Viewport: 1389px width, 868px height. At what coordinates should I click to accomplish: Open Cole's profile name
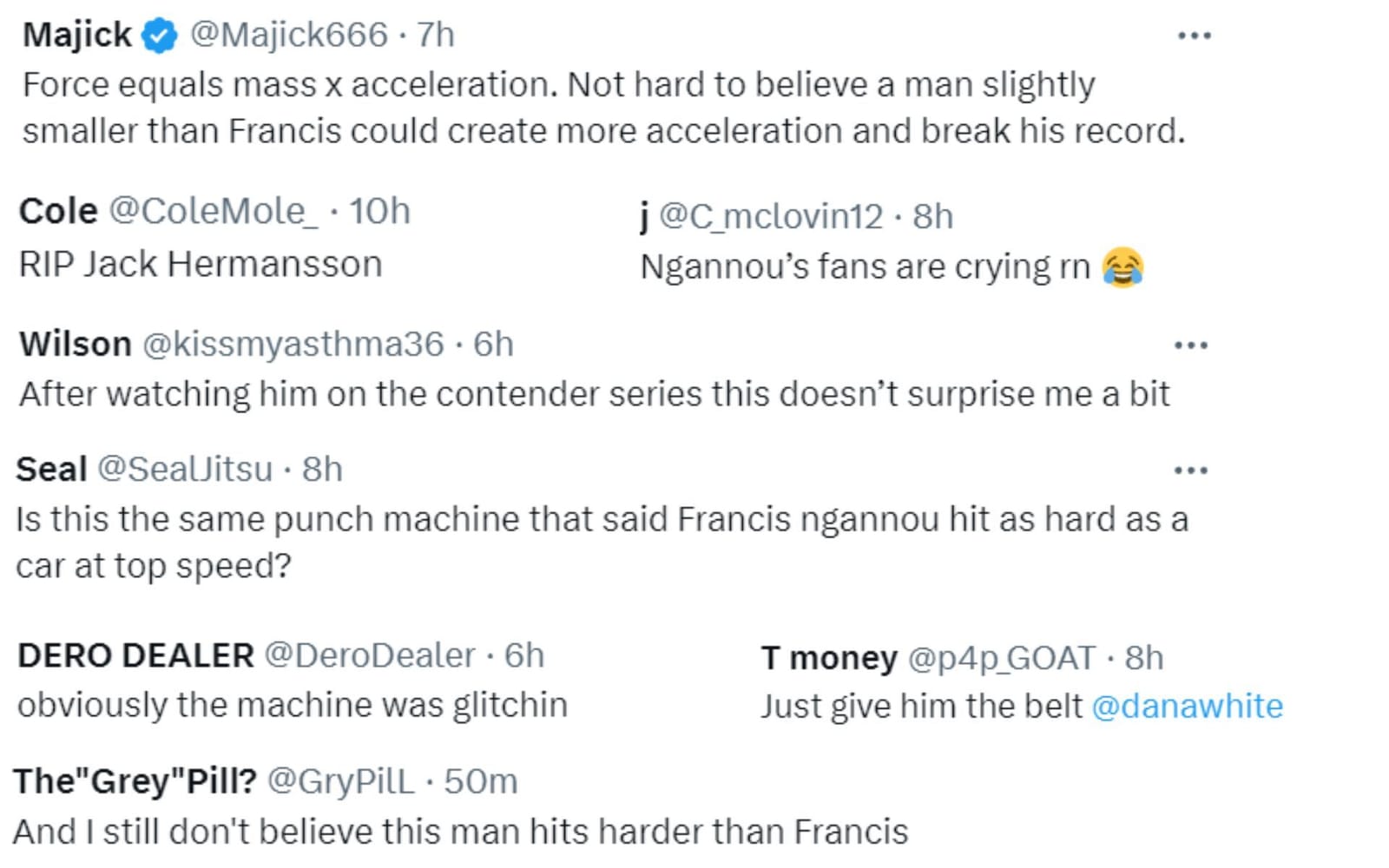point(58,212)
